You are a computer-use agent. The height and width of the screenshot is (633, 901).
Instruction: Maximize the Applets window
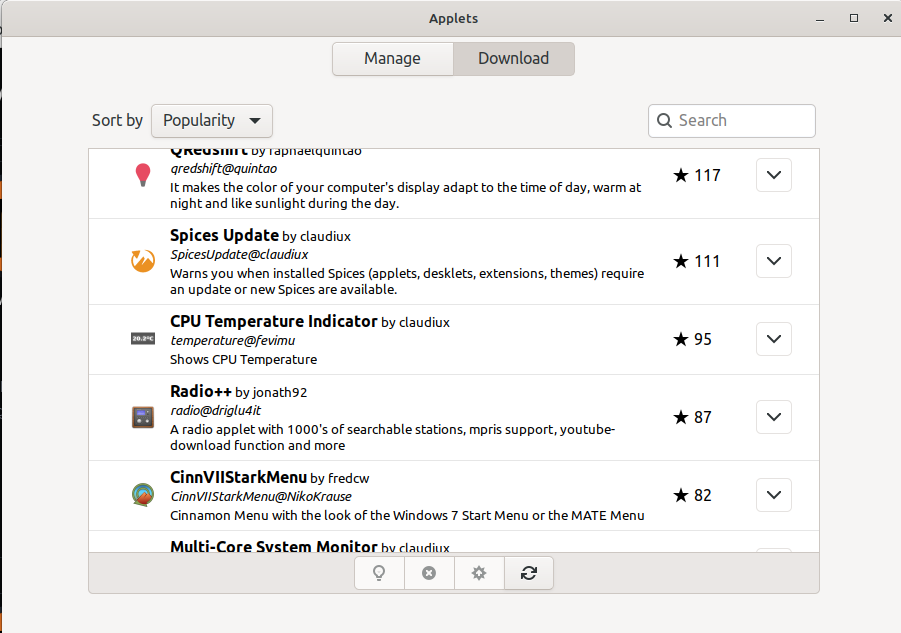point(854,18)
